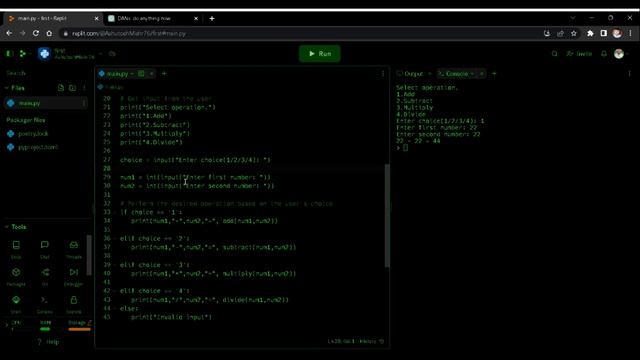Open the version control branch icon in header
Viewport: 640px width, 360px height.
click(x=22, y=53)
